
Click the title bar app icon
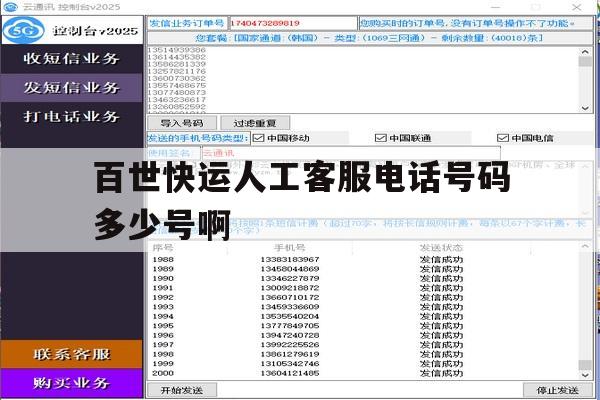pyautogui.click(x=11, y=7)
